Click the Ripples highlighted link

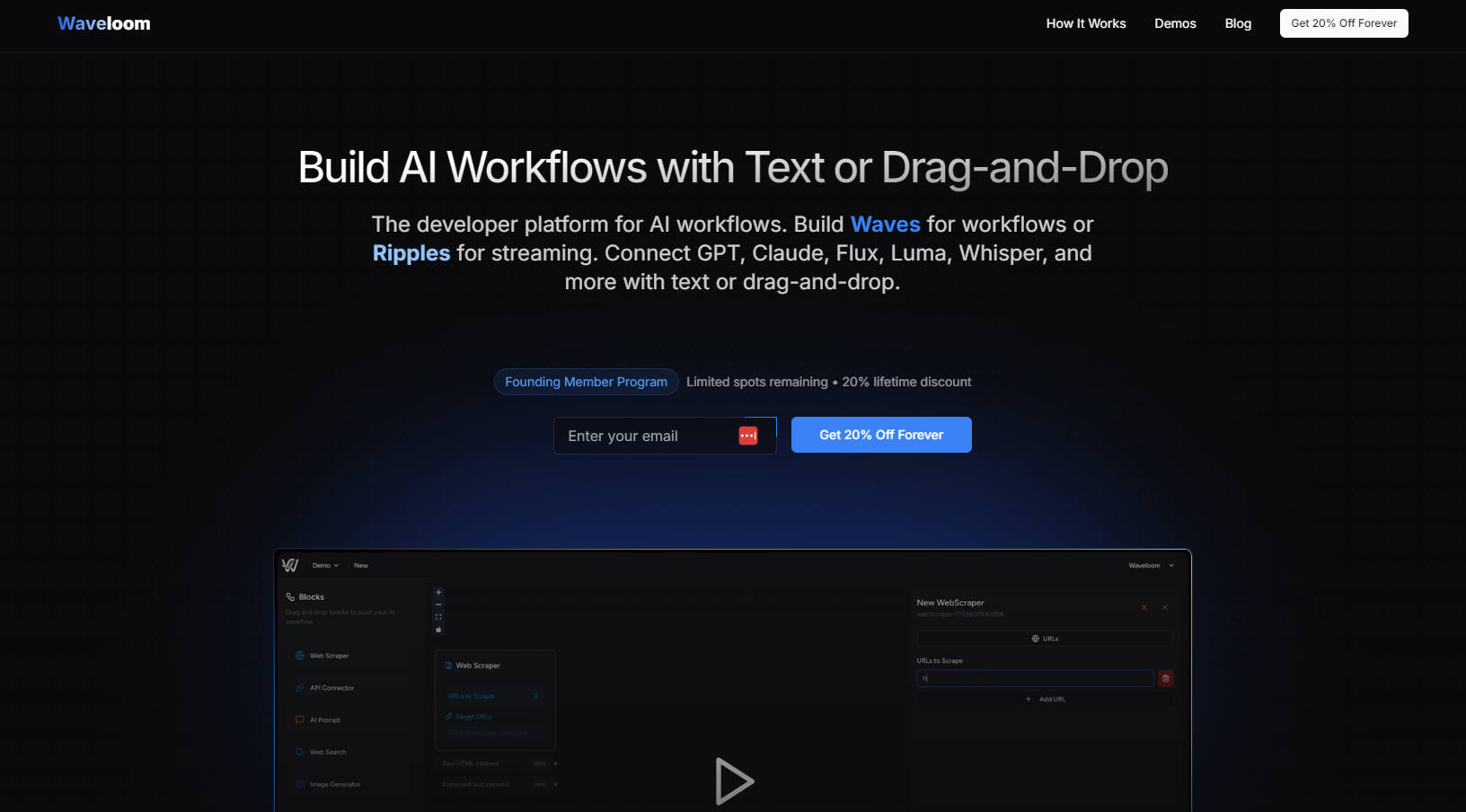click(x=411, y=253)
